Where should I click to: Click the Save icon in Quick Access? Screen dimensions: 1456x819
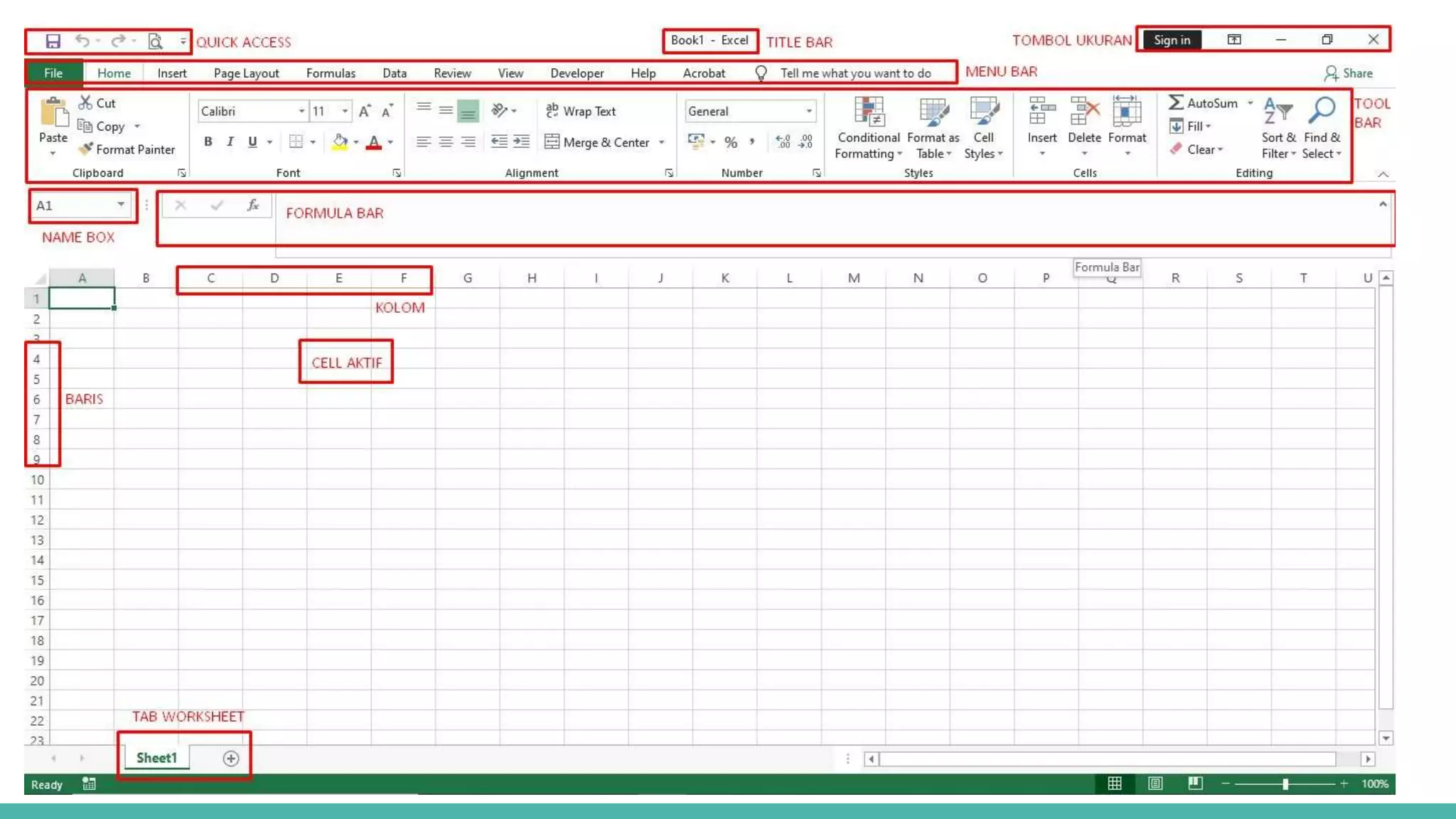tap(53, 41)
